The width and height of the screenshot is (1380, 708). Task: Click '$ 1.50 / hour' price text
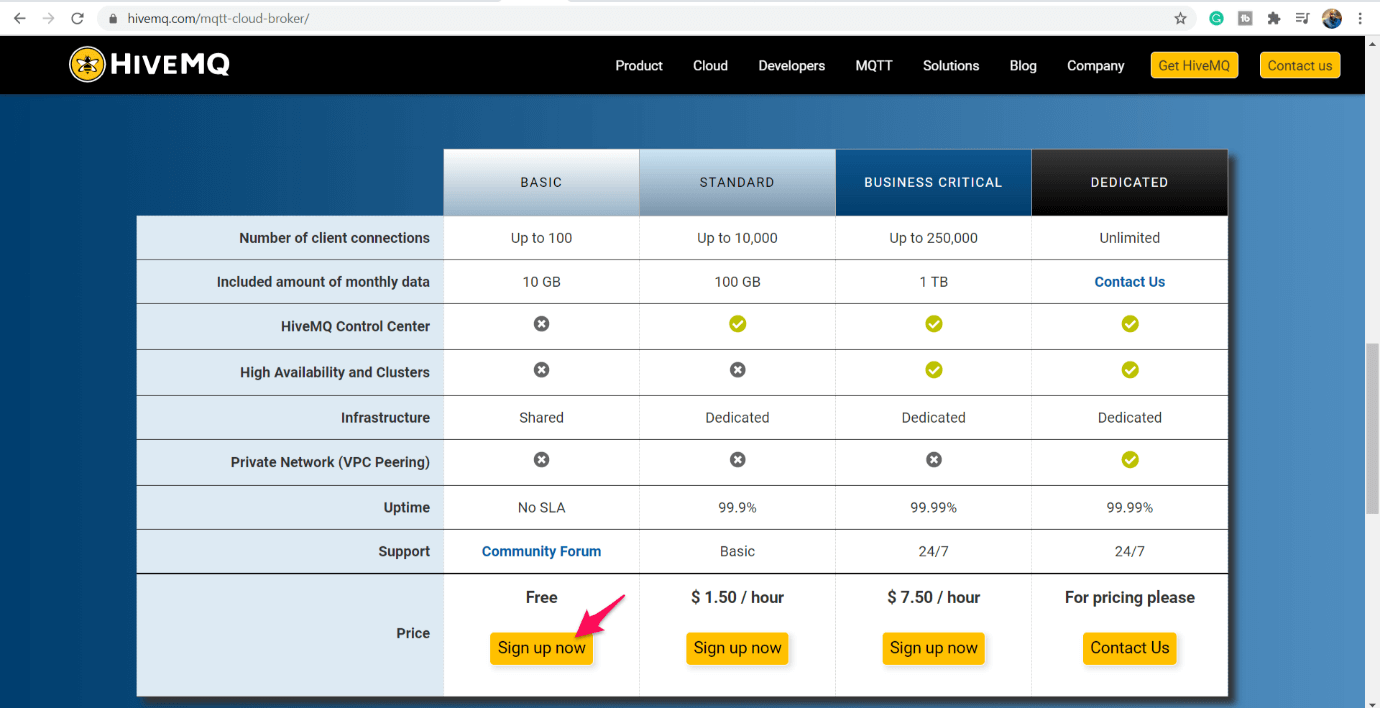737,597
